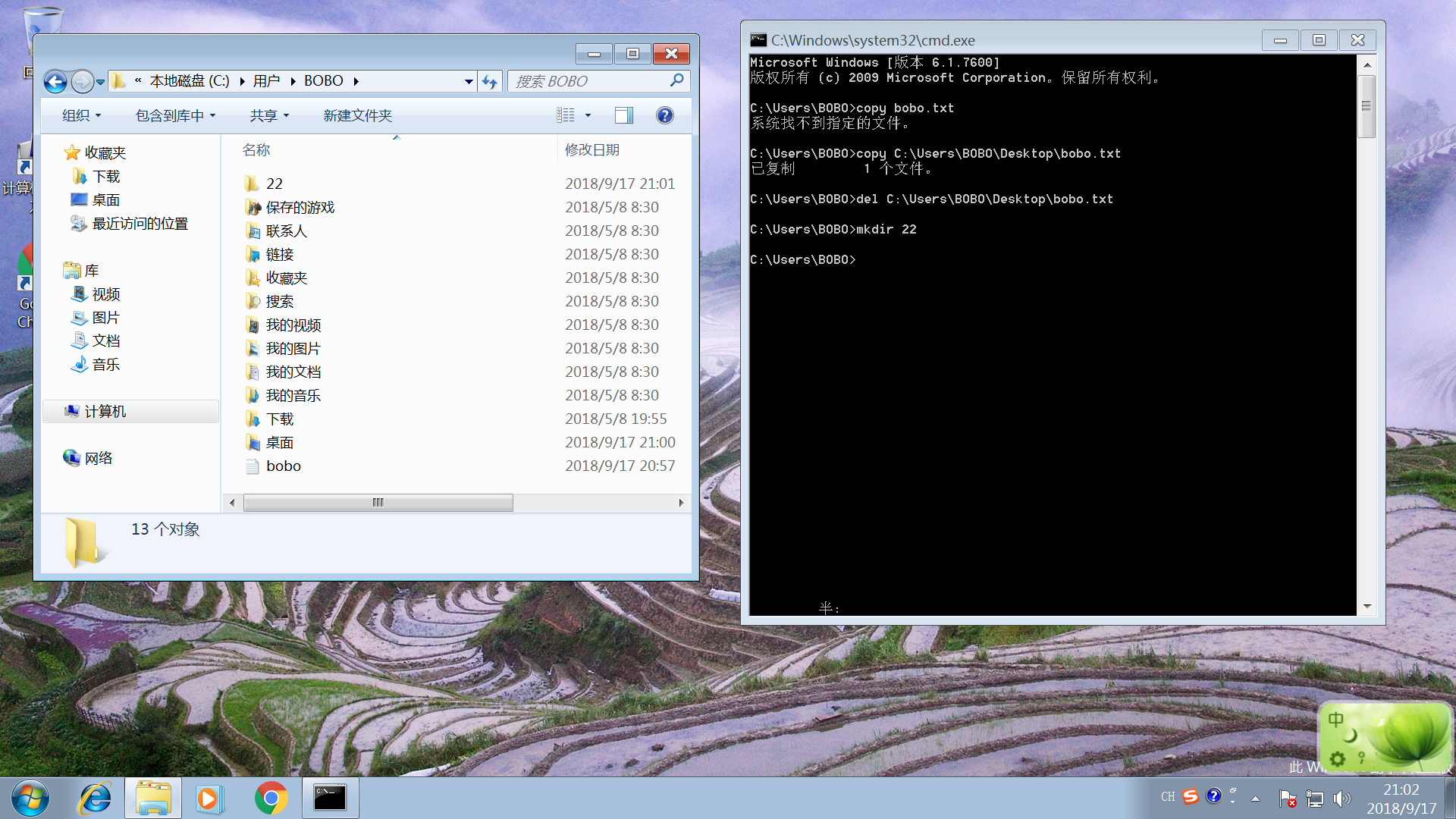Click the Explorer Back navigation arrow
This screenshot has width=1456, height=819.
(x=55, y=81)
